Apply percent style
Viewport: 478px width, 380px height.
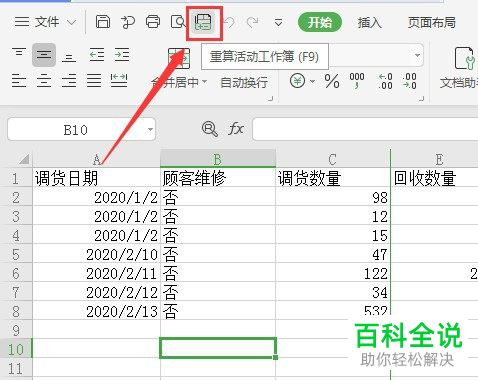tap(332, 81)
